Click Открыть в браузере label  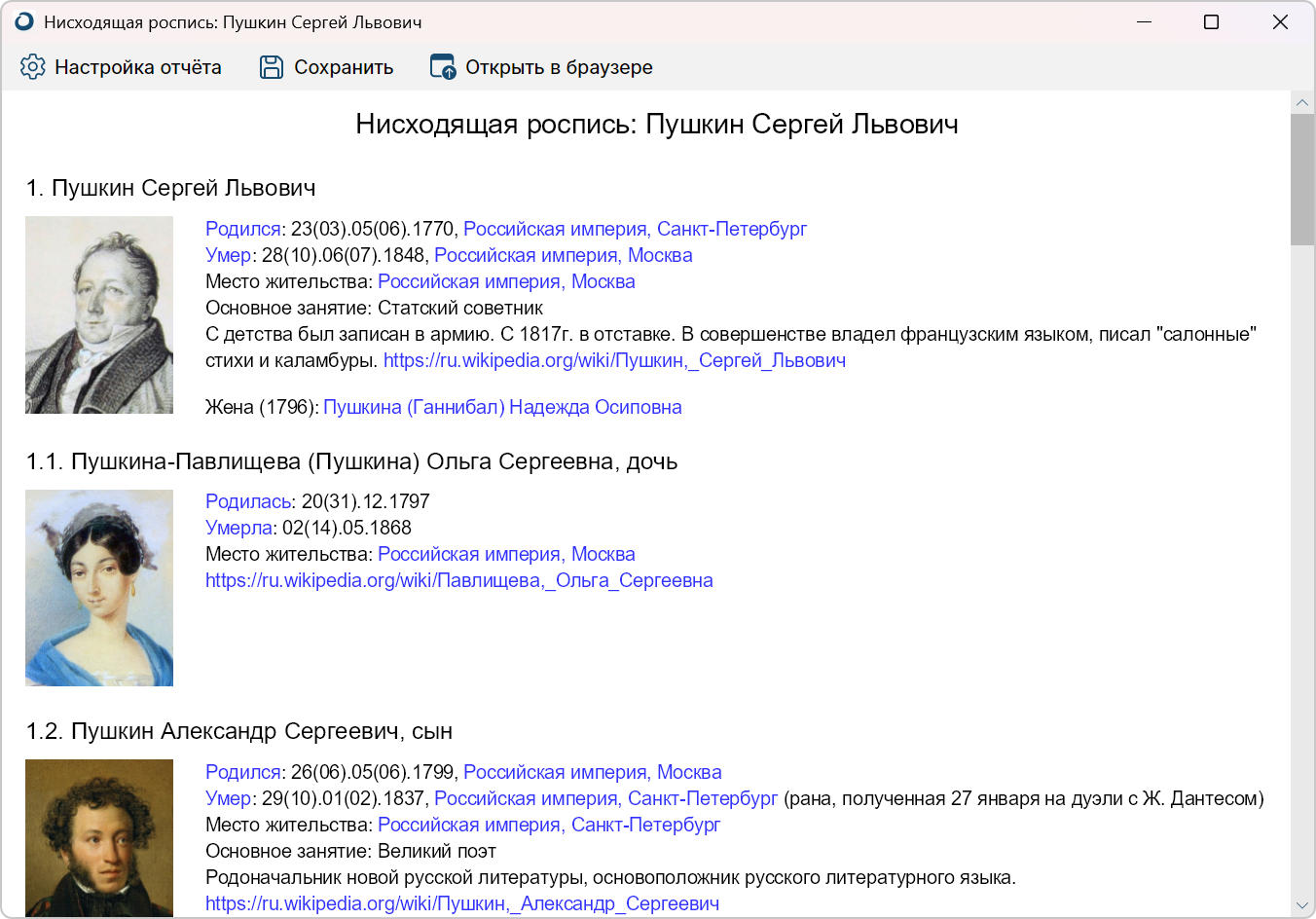point(559,67)
